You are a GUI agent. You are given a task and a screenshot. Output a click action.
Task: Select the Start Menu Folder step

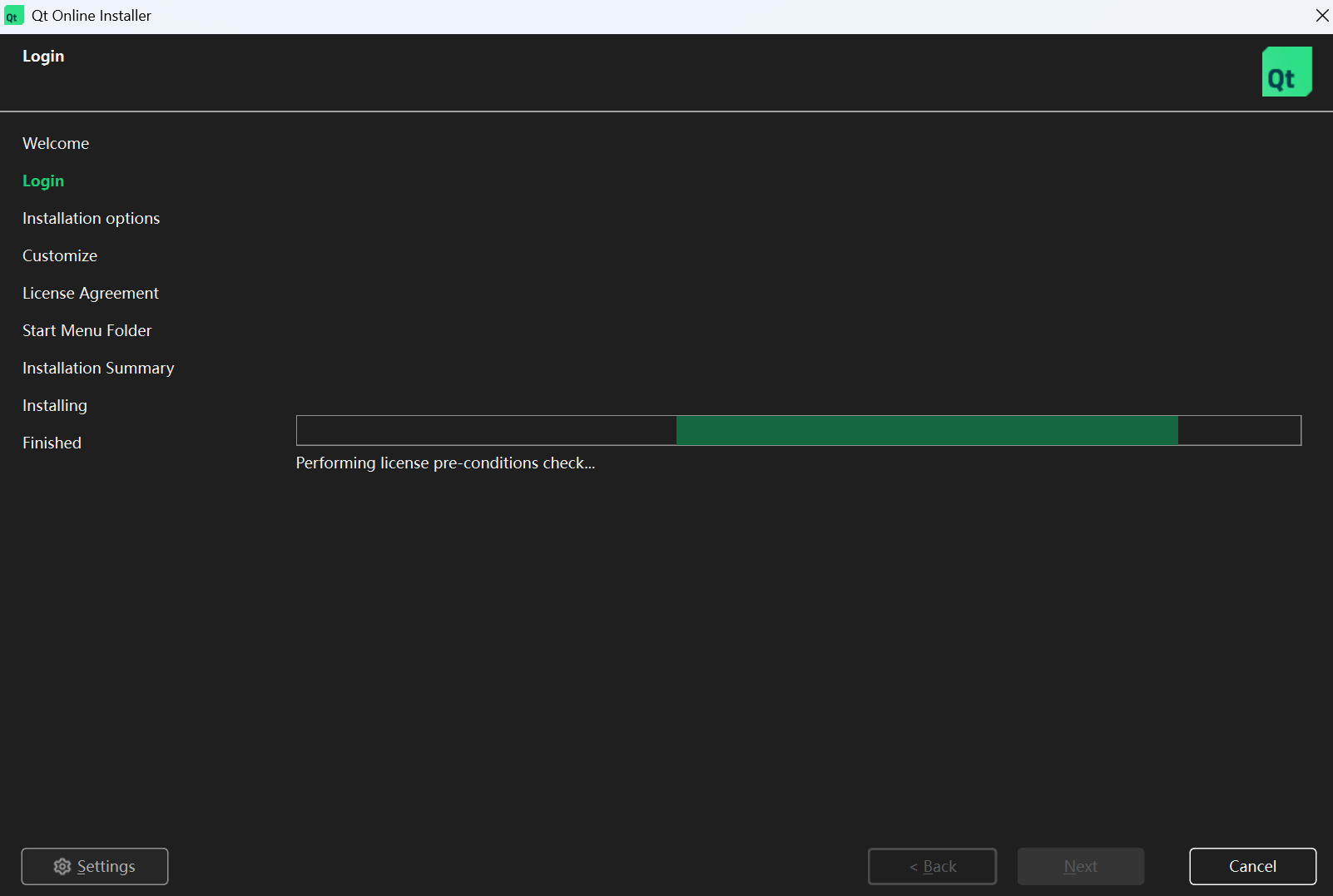click(87, 330)
